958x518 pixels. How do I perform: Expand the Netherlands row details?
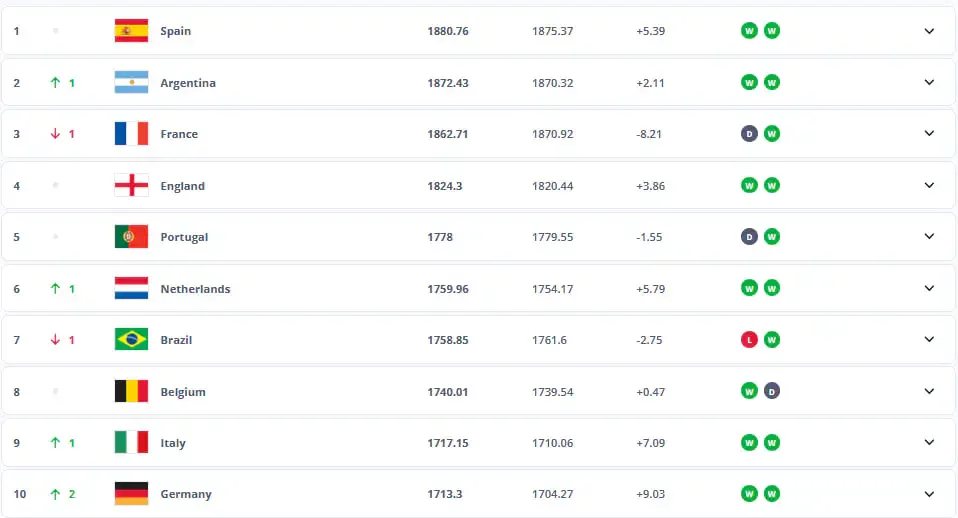pyautogui.click(x=929, y=289)
